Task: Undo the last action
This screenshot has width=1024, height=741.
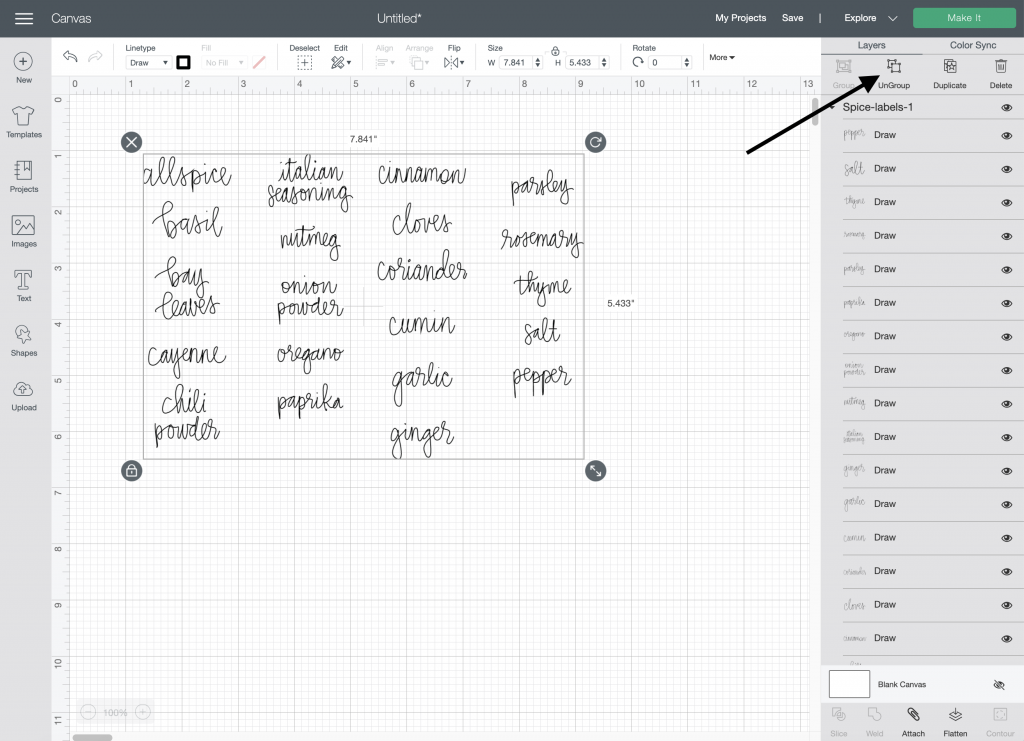Action: point(70,56)
